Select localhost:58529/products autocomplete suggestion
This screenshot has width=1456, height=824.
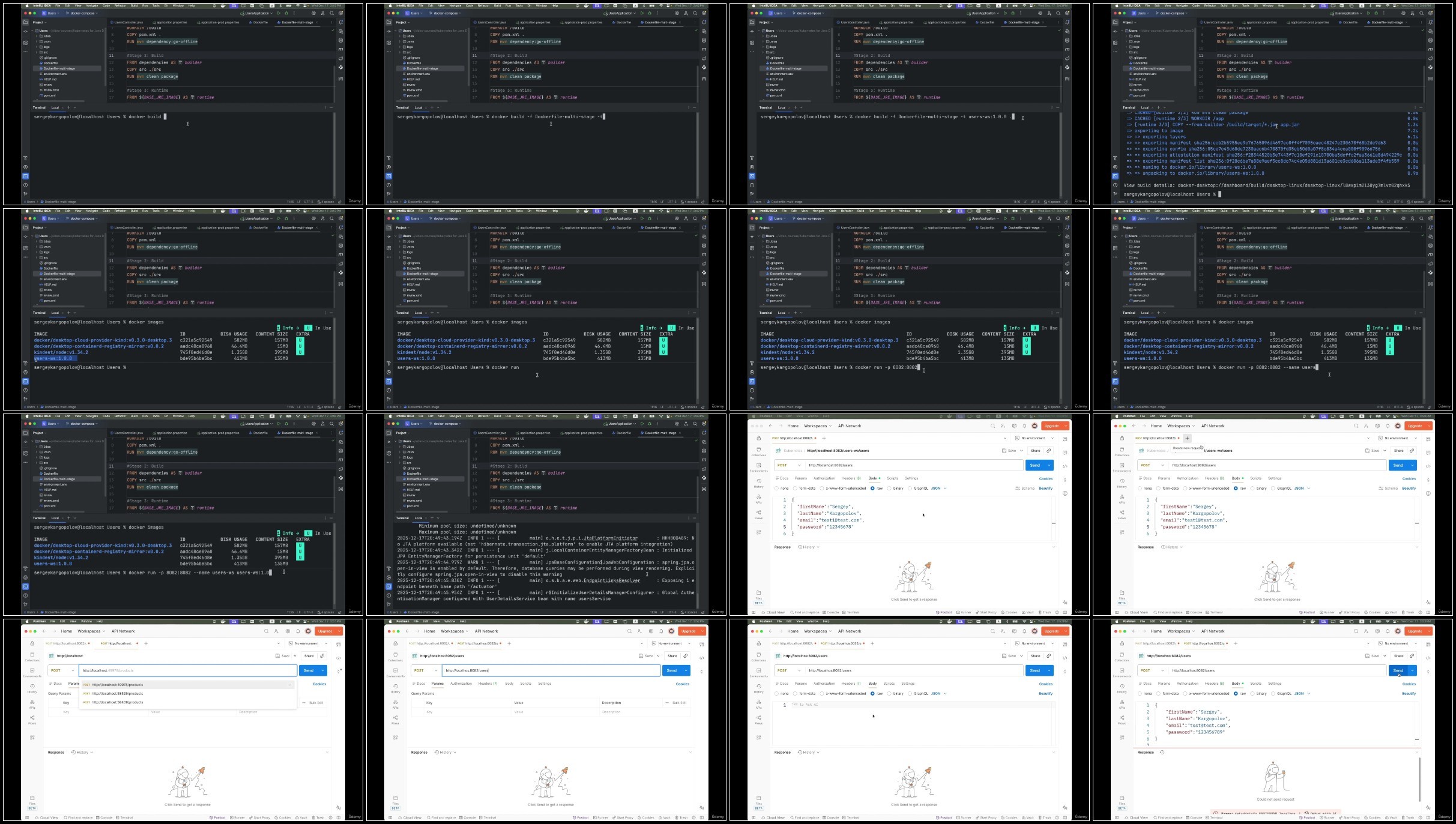[x=118, y=694]
